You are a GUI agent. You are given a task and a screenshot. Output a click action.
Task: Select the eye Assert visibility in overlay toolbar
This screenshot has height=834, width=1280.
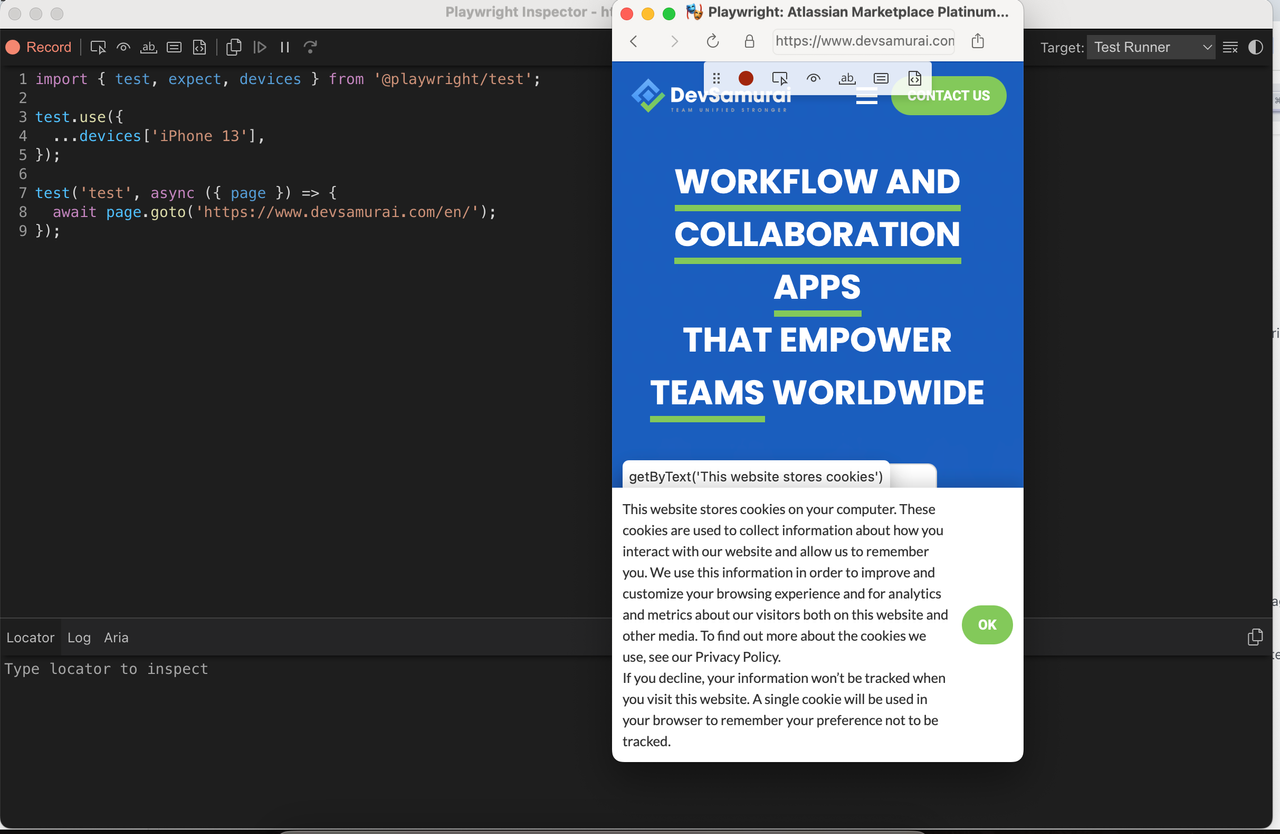[814, 78]
